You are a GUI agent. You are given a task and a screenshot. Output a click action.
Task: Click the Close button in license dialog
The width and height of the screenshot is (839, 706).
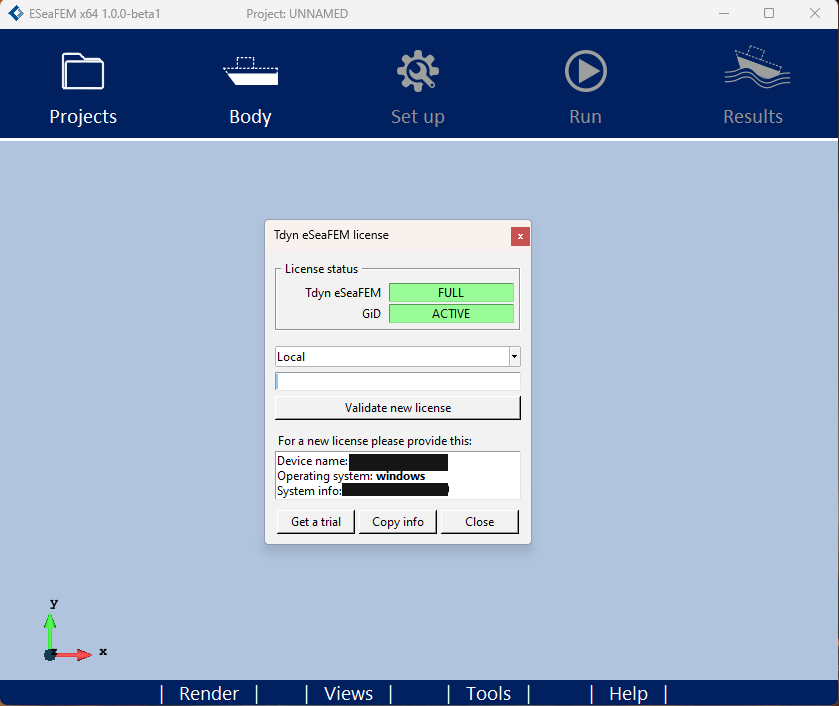click(x=479, y=522)
